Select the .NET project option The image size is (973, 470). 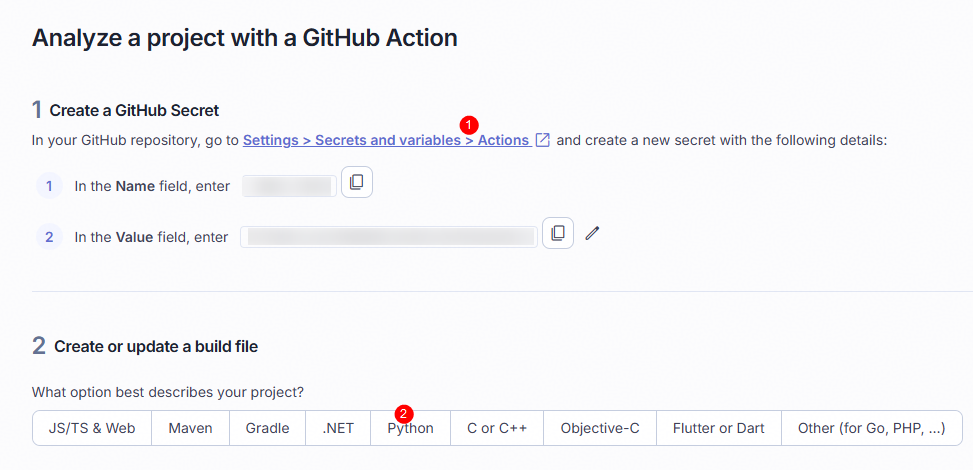coord(338,428)
